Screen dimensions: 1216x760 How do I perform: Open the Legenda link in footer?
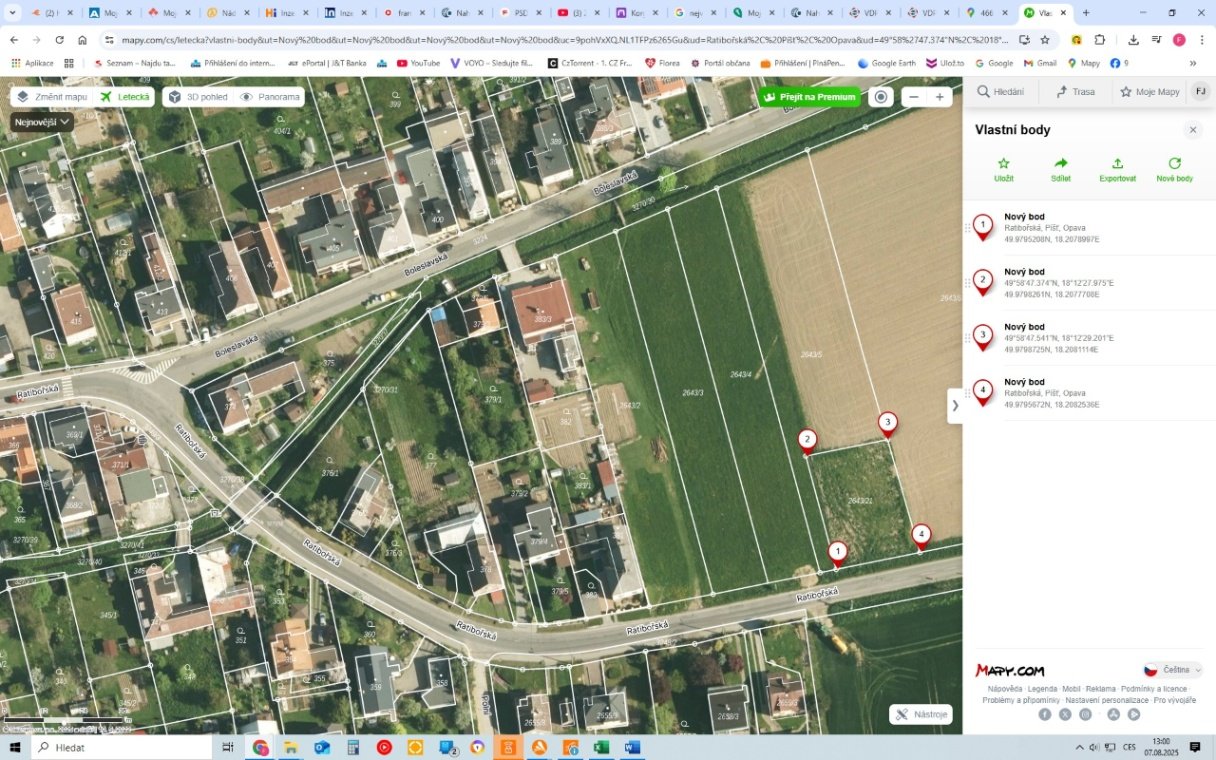click(x=1042, y=689)
